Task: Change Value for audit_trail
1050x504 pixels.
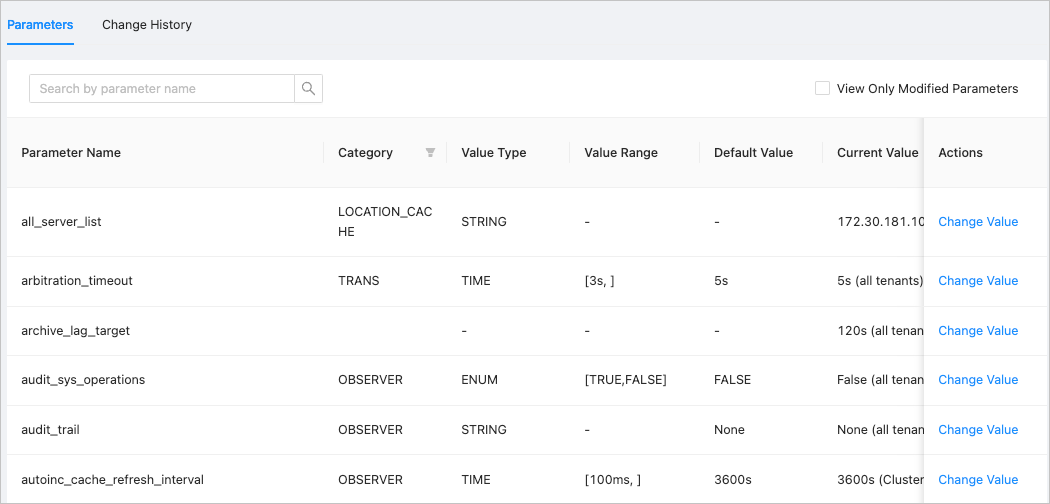Action: click(977, 430)
